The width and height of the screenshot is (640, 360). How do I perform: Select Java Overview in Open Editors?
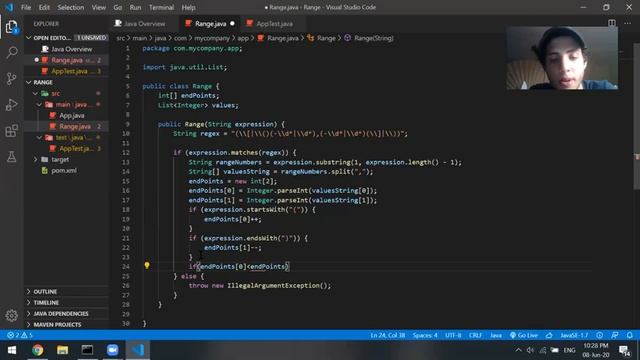[x=67, y=49]
